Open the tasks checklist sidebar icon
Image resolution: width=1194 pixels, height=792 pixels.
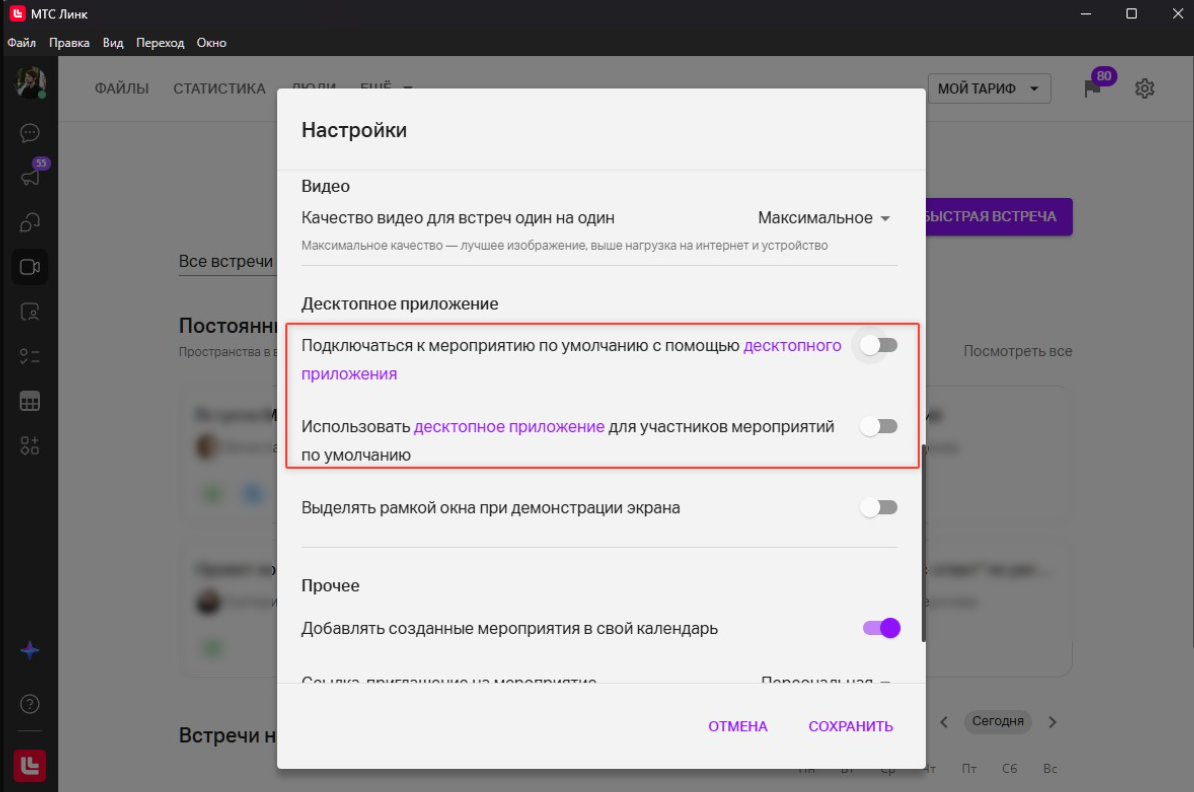[30, 356]
